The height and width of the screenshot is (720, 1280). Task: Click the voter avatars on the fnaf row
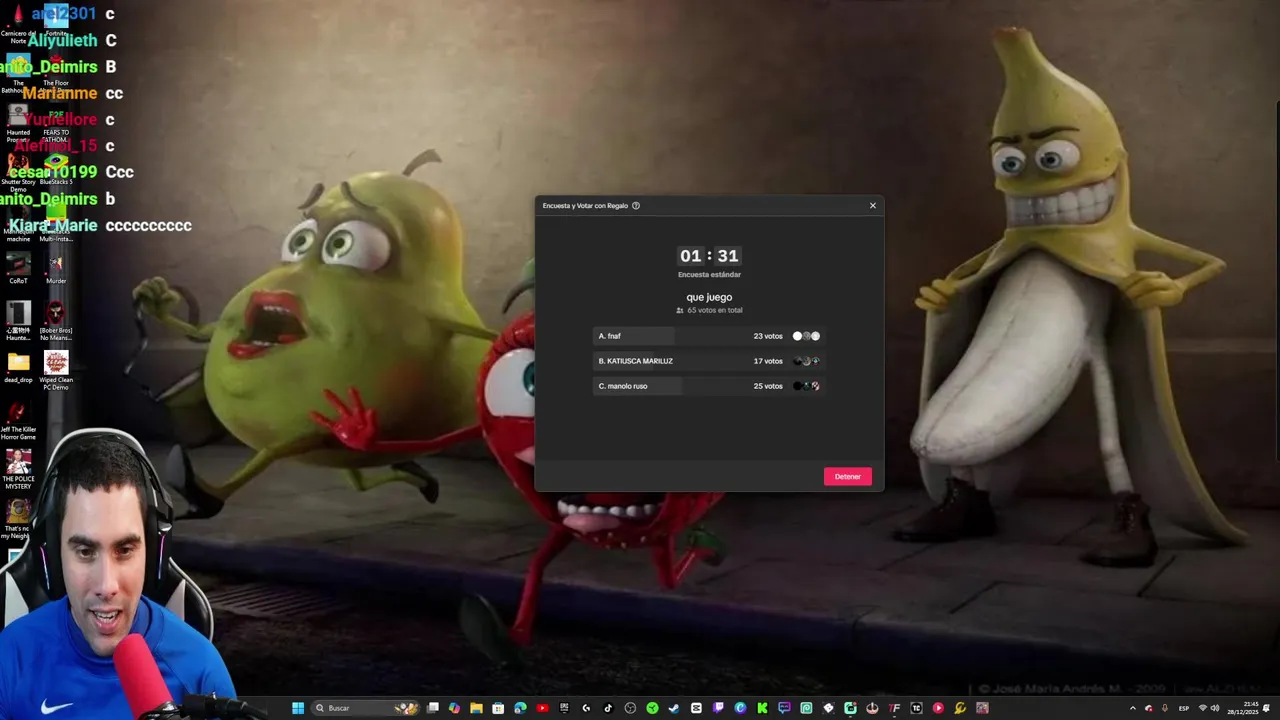806,336
